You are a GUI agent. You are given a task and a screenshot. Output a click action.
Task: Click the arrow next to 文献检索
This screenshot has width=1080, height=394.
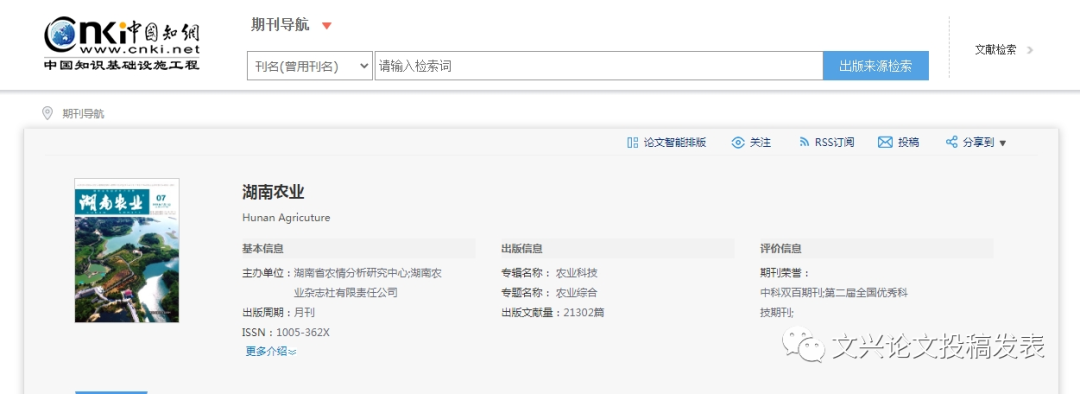(x=1030, y=50)
